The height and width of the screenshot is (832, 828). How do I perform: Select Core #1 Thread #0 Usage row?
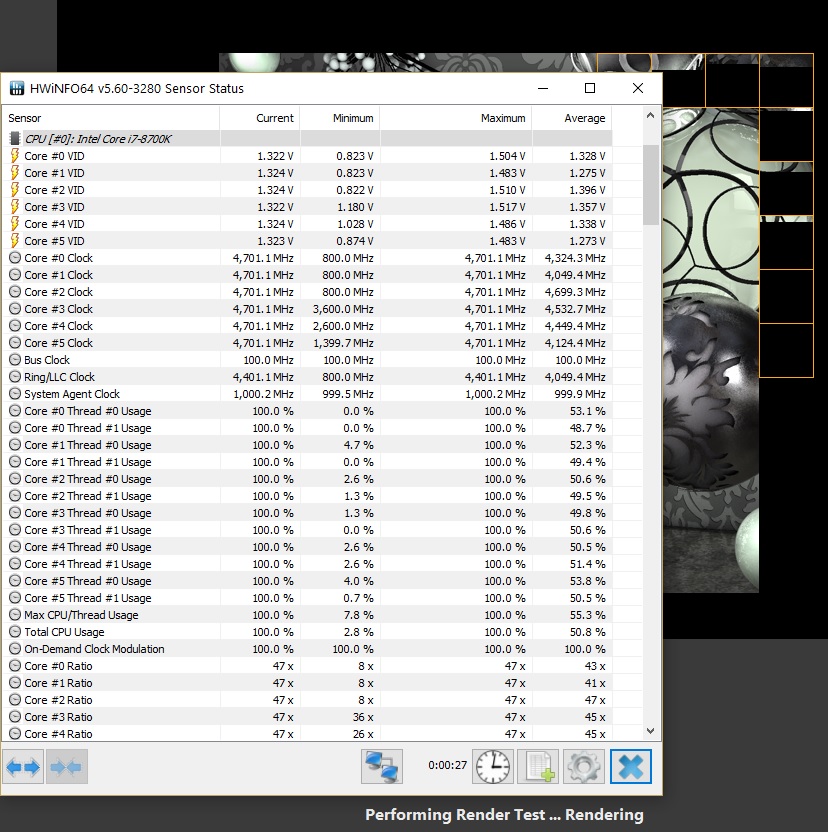(x=307, y=445)
